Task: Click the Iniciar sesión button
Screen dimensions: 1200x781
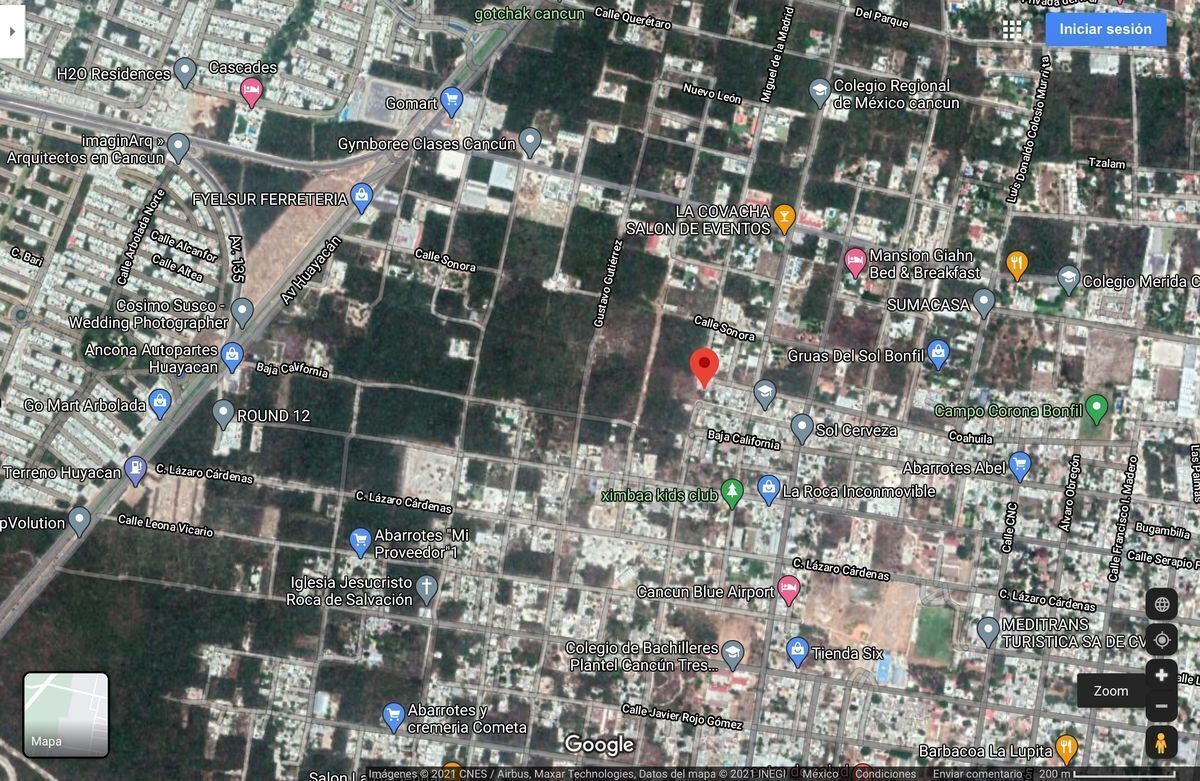Action: click(x=1106, y=29)
